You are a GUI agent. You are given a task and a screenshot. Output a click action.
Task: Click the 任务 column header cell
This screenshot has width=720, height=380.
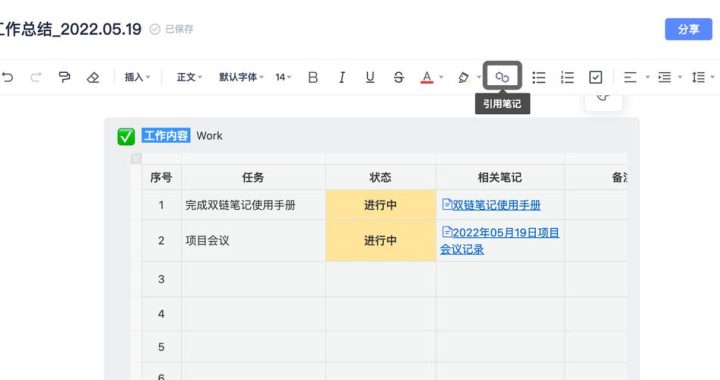pyautogui.click(x=253, y=177)
